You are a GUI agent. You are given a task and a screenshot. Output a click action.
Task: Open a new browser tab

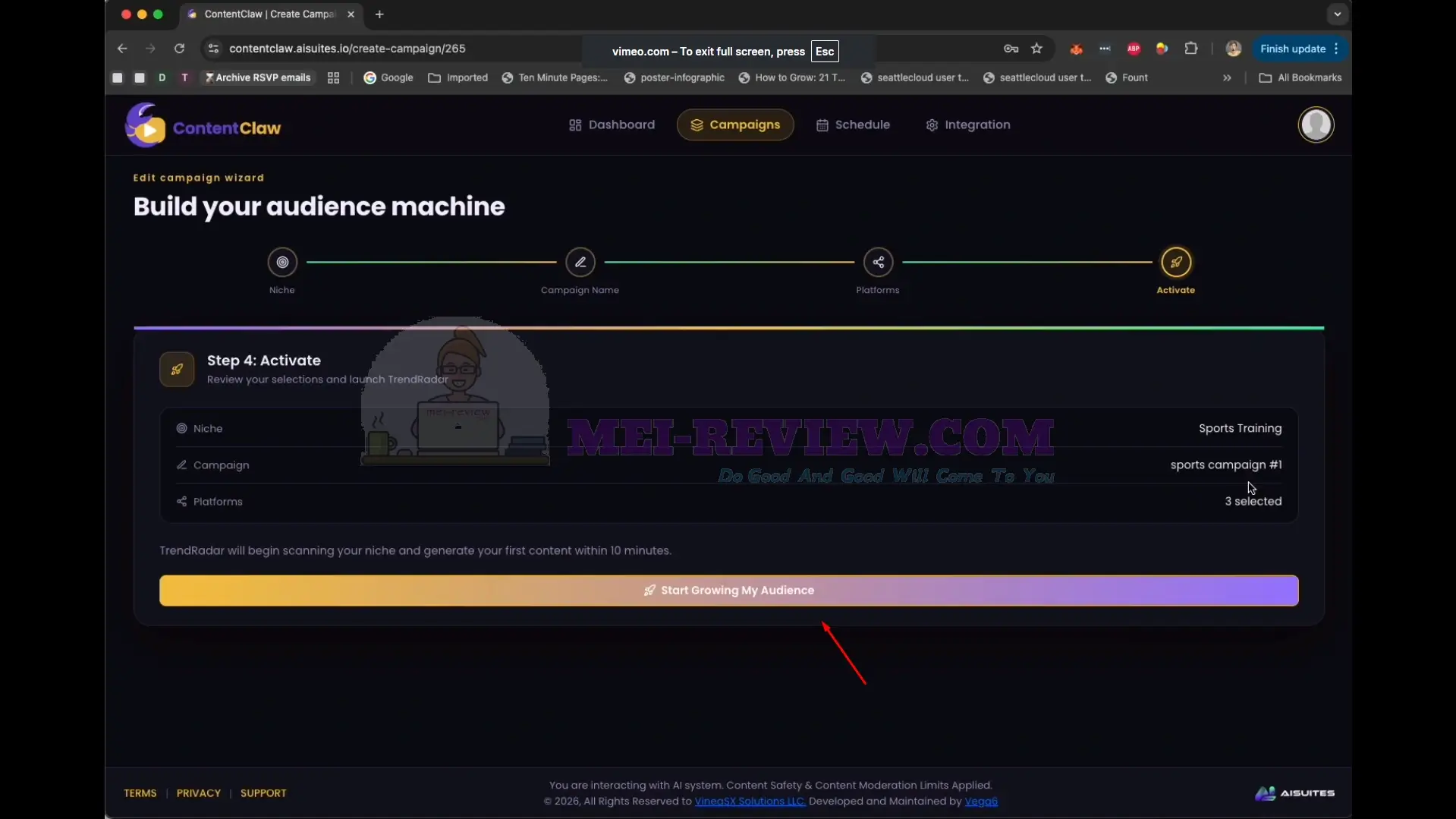(379, 14)
